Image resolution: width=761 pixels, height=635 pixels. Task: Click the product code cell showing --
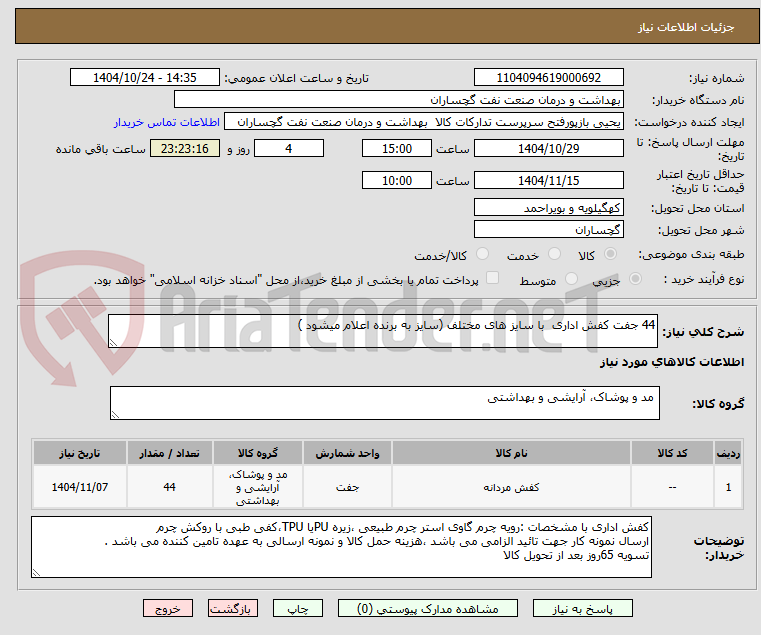point(672,487)
